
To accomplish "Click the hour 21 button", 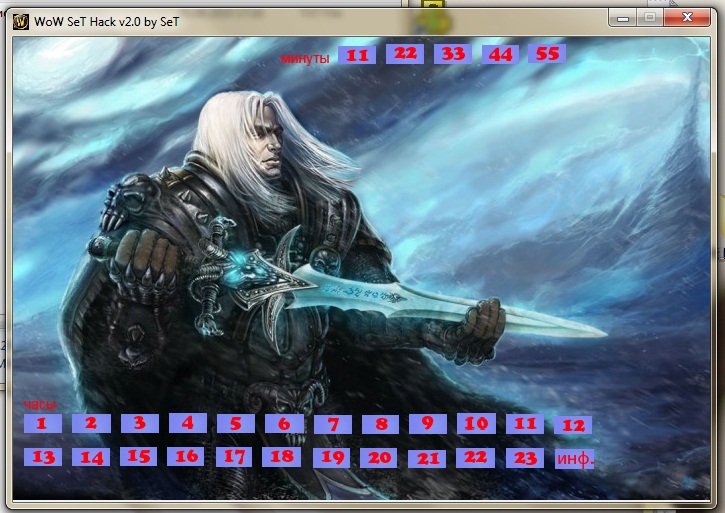I will pos(427,459).
